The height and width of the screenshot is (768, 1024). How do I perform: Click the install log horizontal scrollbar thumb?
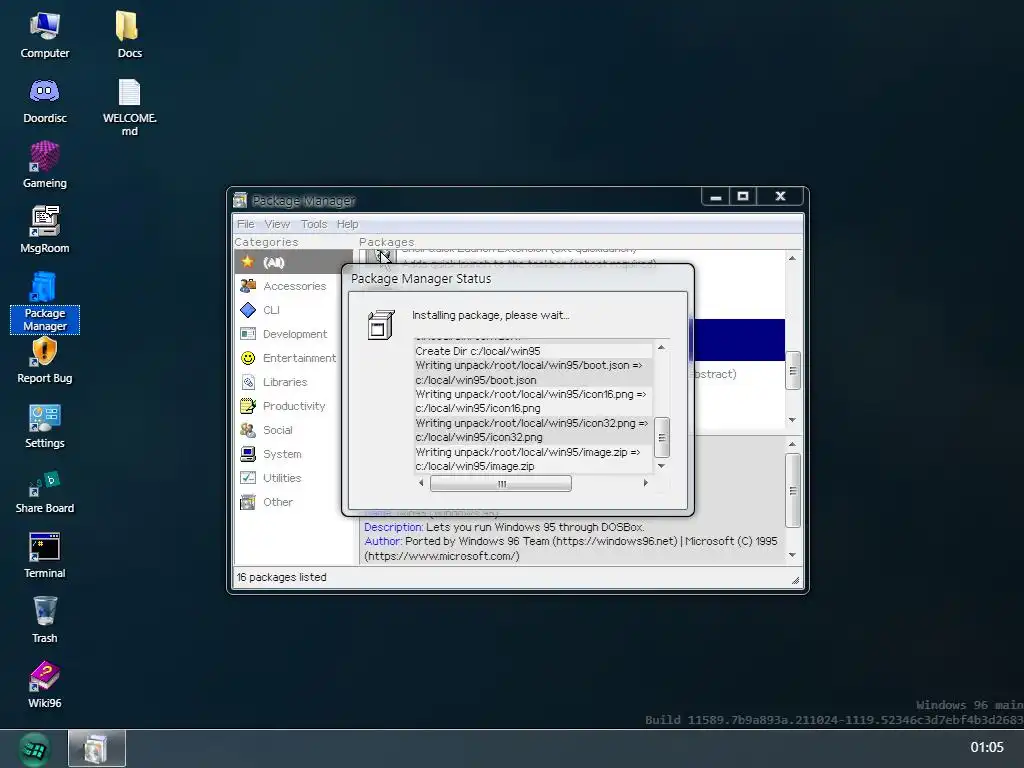(501, 483)
